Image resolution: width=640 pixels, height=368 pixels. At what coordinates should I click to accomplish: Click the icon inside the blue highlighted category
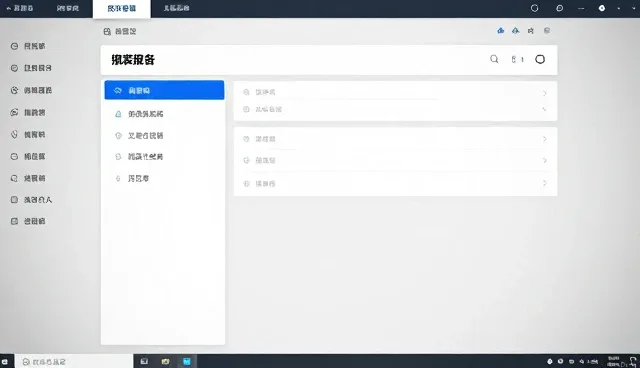point(118,90)
